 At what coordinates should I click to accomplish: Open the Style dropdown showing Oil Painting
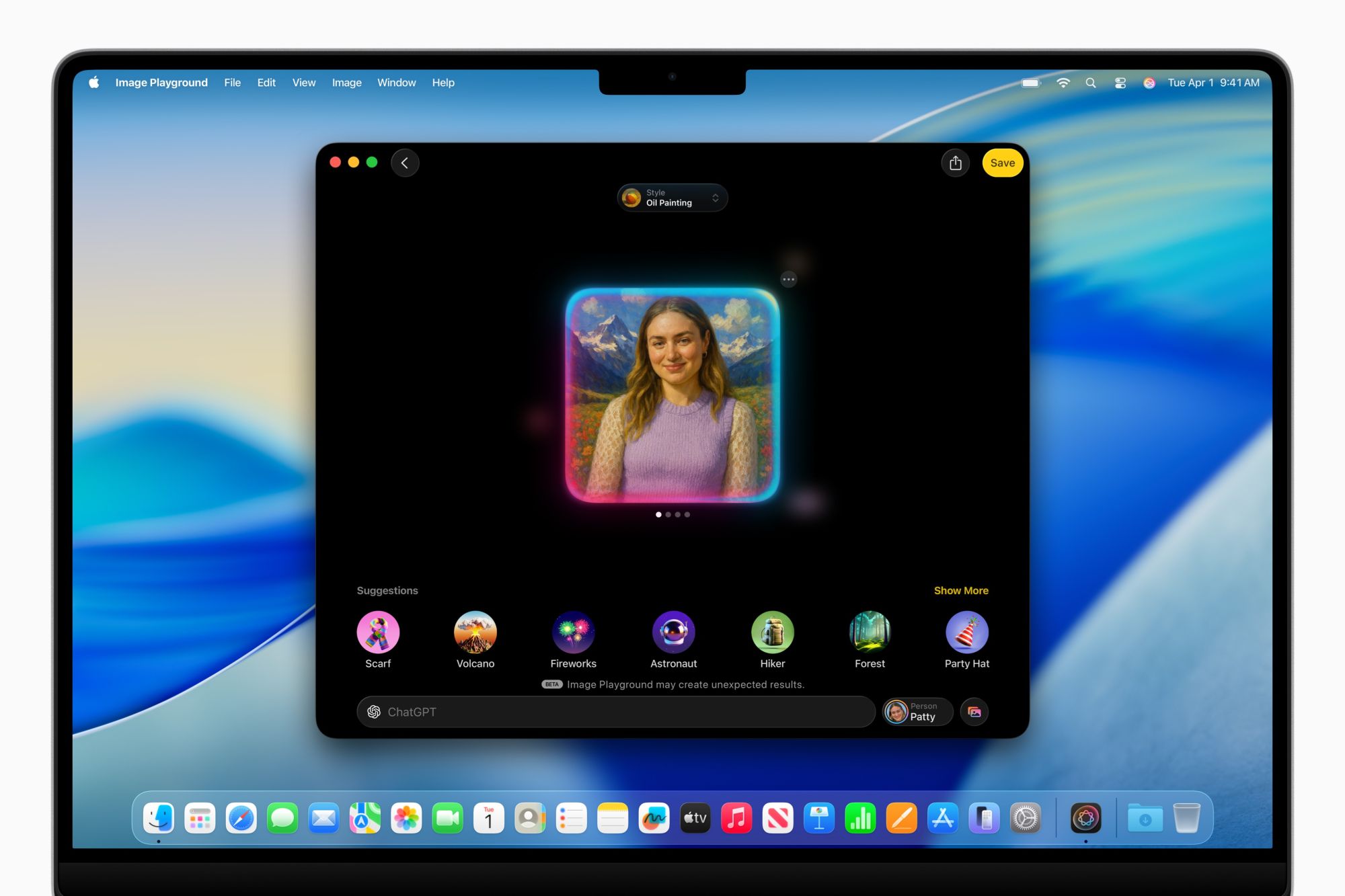pos(672,197)
